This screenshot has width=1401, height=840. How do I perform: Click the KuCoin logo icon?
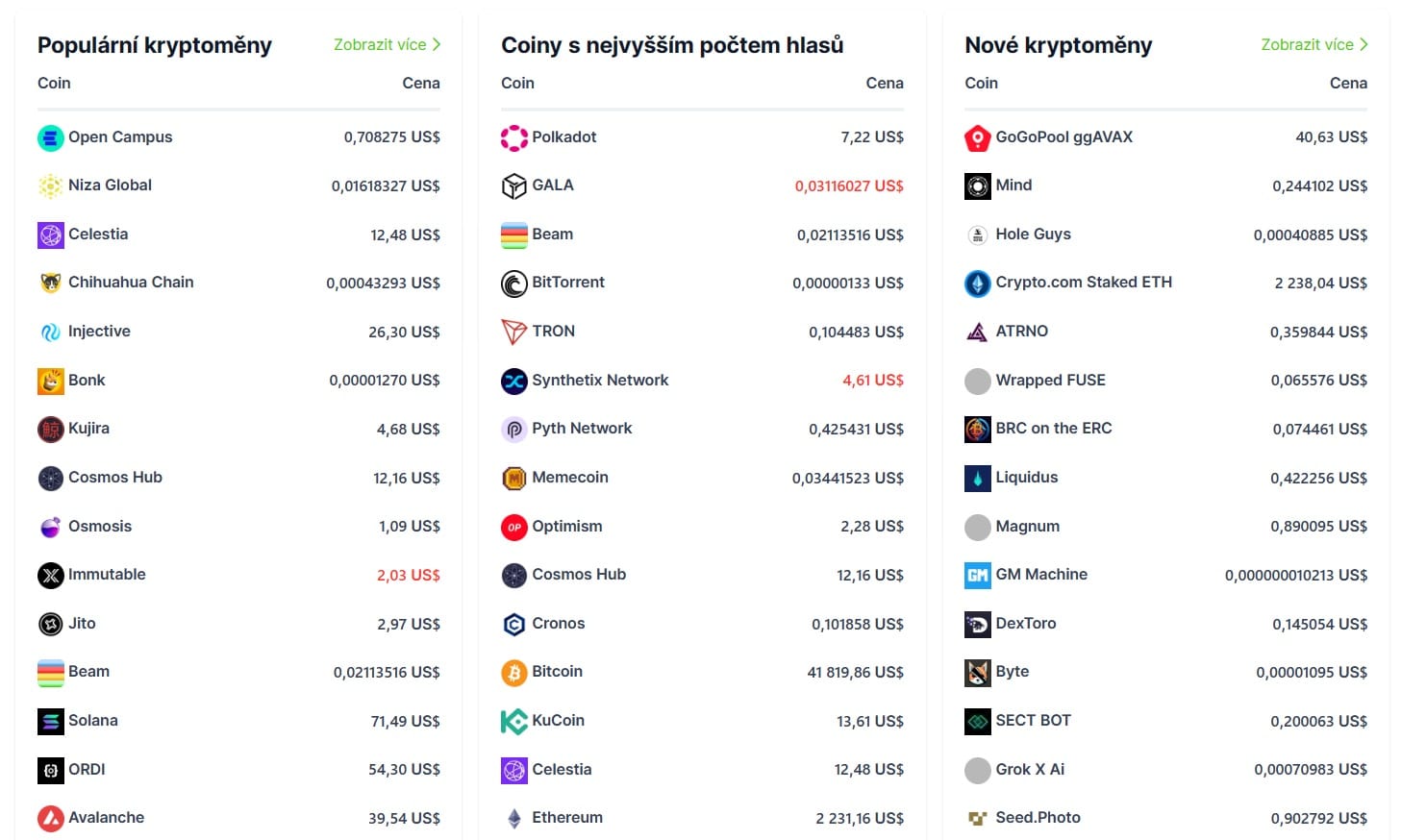pyautogui.click(x=514, y=721)
